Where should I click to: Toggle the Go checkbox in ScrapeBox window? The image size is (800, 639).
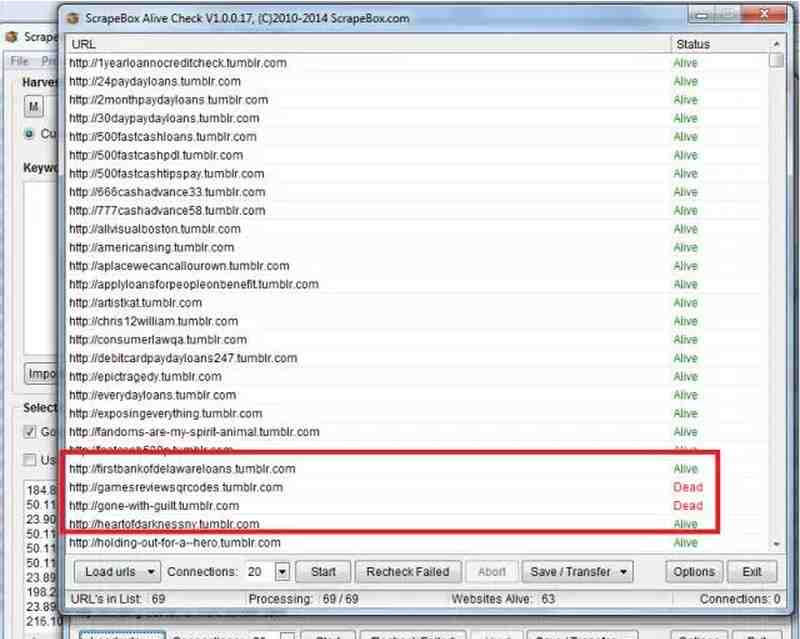point(30,432)
